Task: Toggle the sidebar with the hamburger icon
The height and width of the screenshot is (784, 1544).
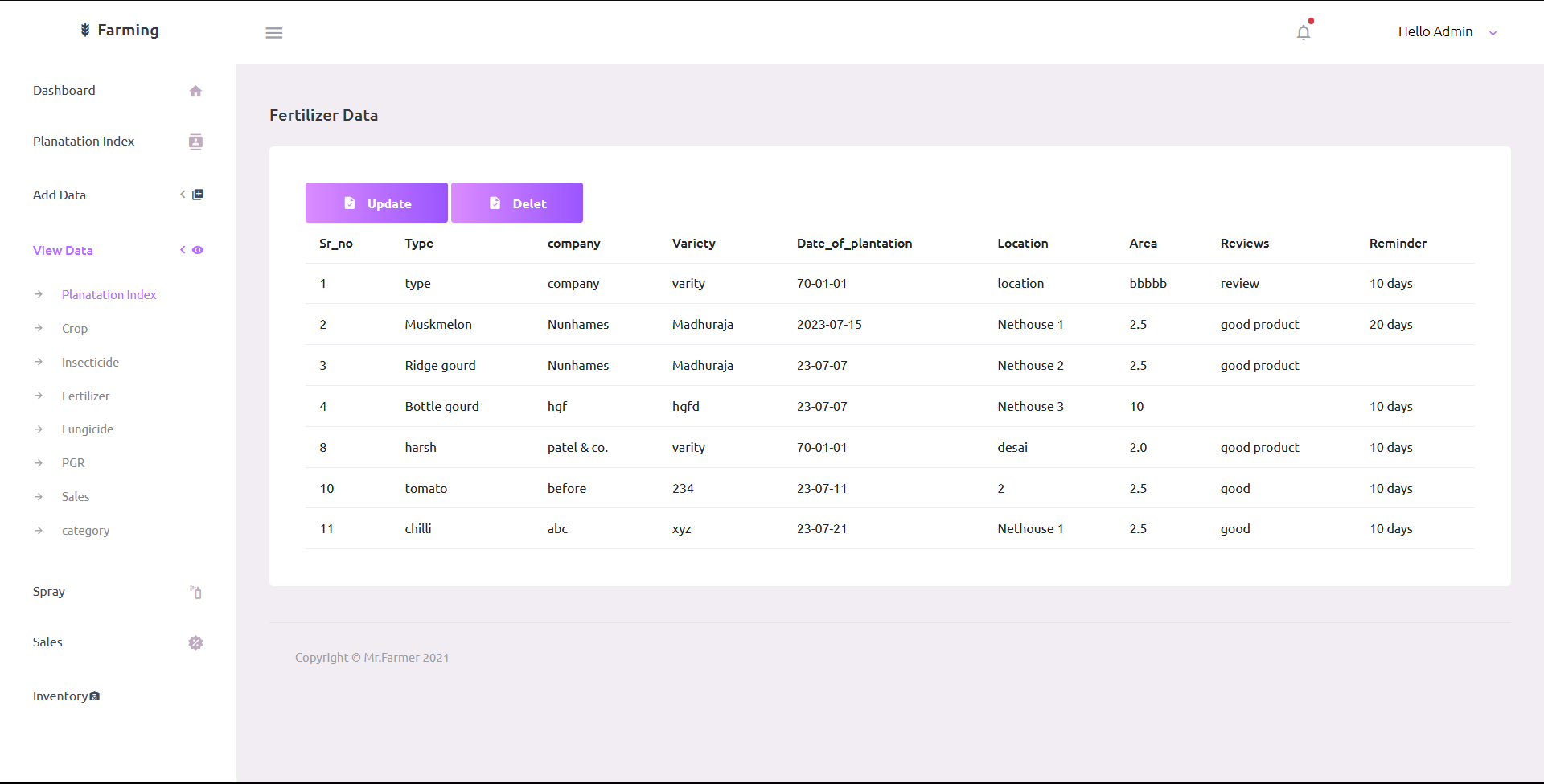Action: 273,32
